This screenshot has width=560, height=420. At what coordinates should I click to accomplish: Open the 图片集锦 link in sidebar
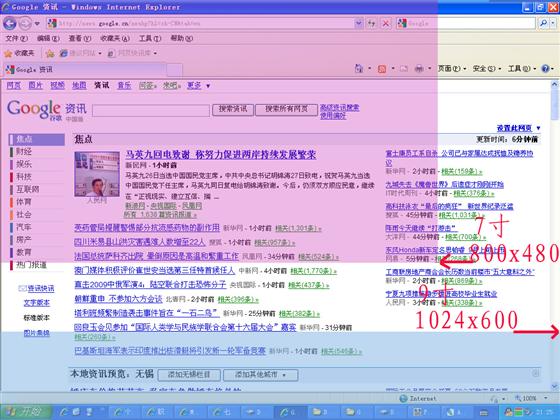(x=36, y=333)
